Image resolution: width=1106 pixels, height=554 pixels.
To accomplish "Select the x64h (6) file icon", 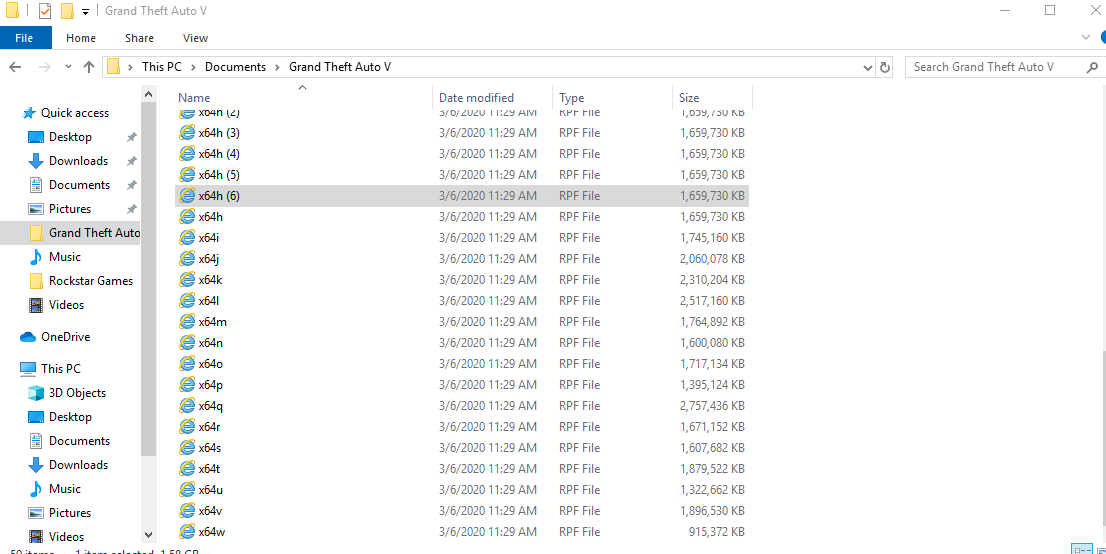I will pyautogui.click(x=187, y=195).
